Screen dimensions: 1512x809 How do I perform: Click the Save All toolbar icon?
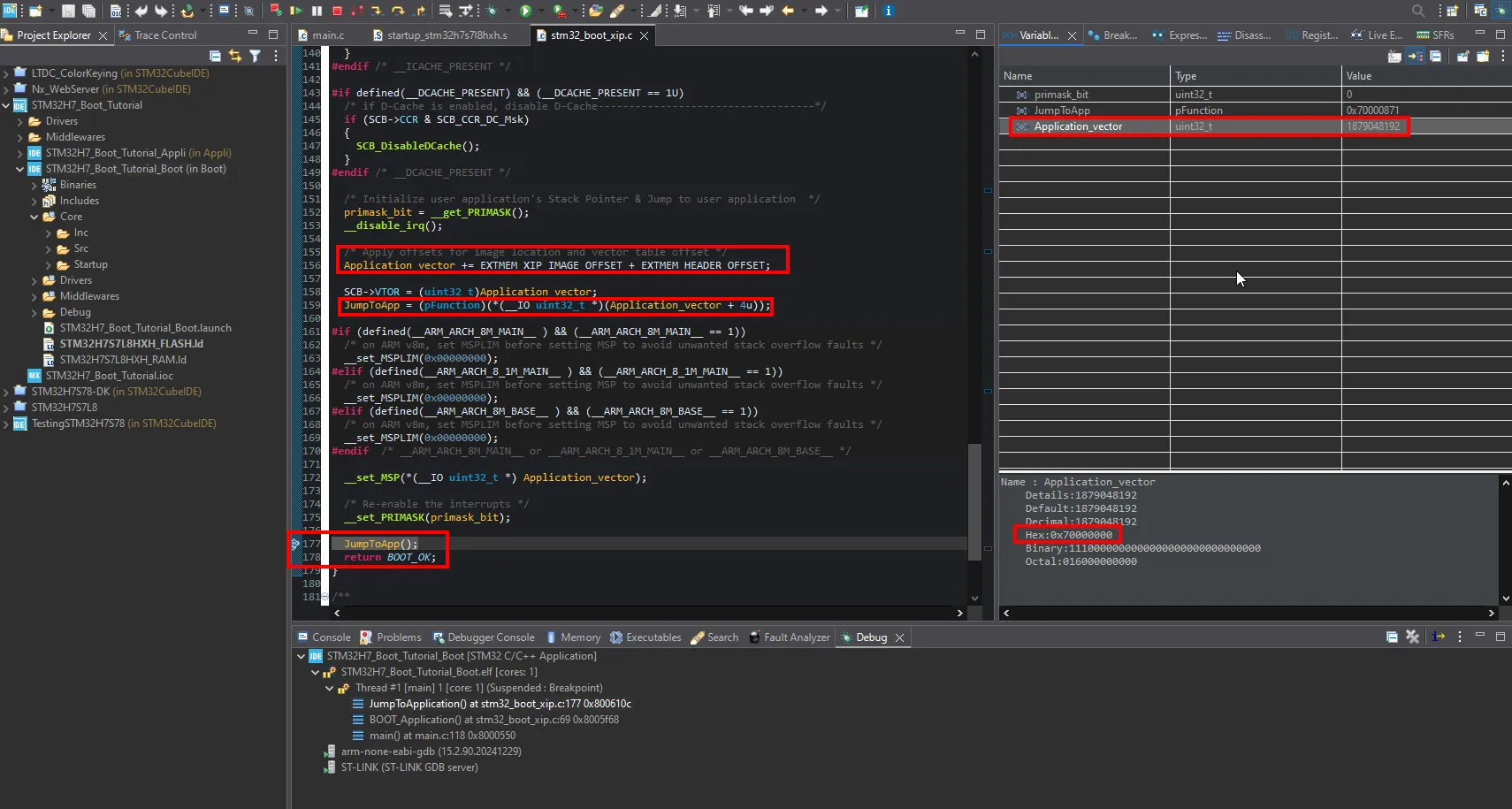88,11
